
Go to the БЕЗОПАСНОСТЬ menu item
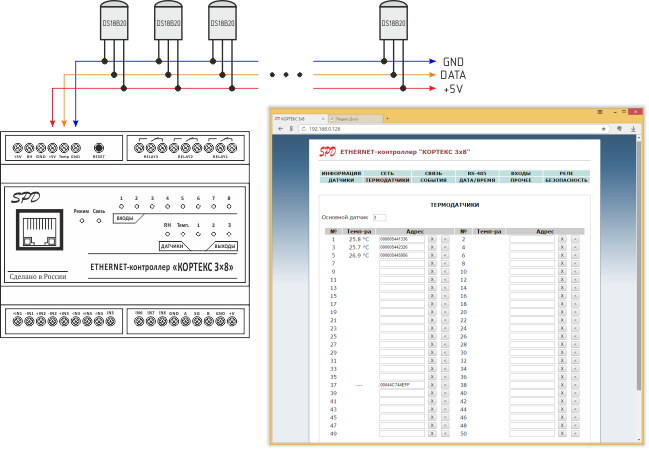[566, 180]
